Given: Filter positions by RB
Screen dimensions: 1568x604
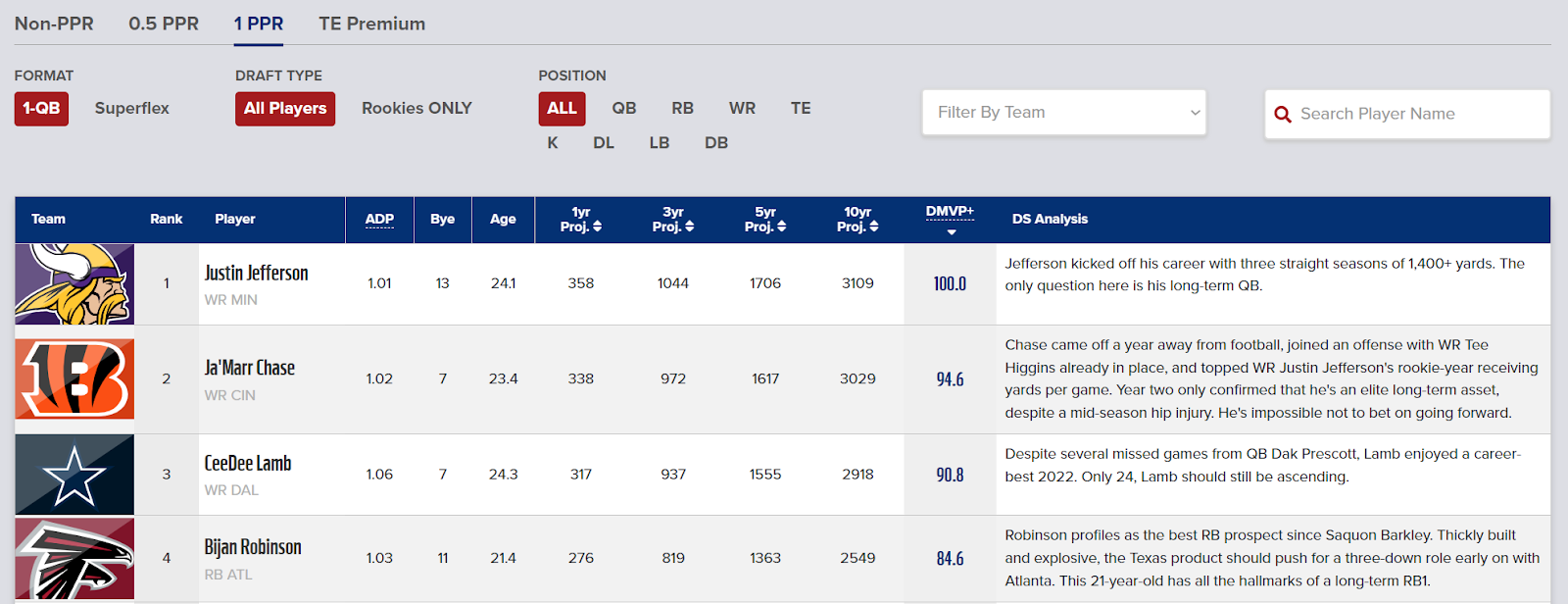Looking at the screenshot, I should (683, 109).
